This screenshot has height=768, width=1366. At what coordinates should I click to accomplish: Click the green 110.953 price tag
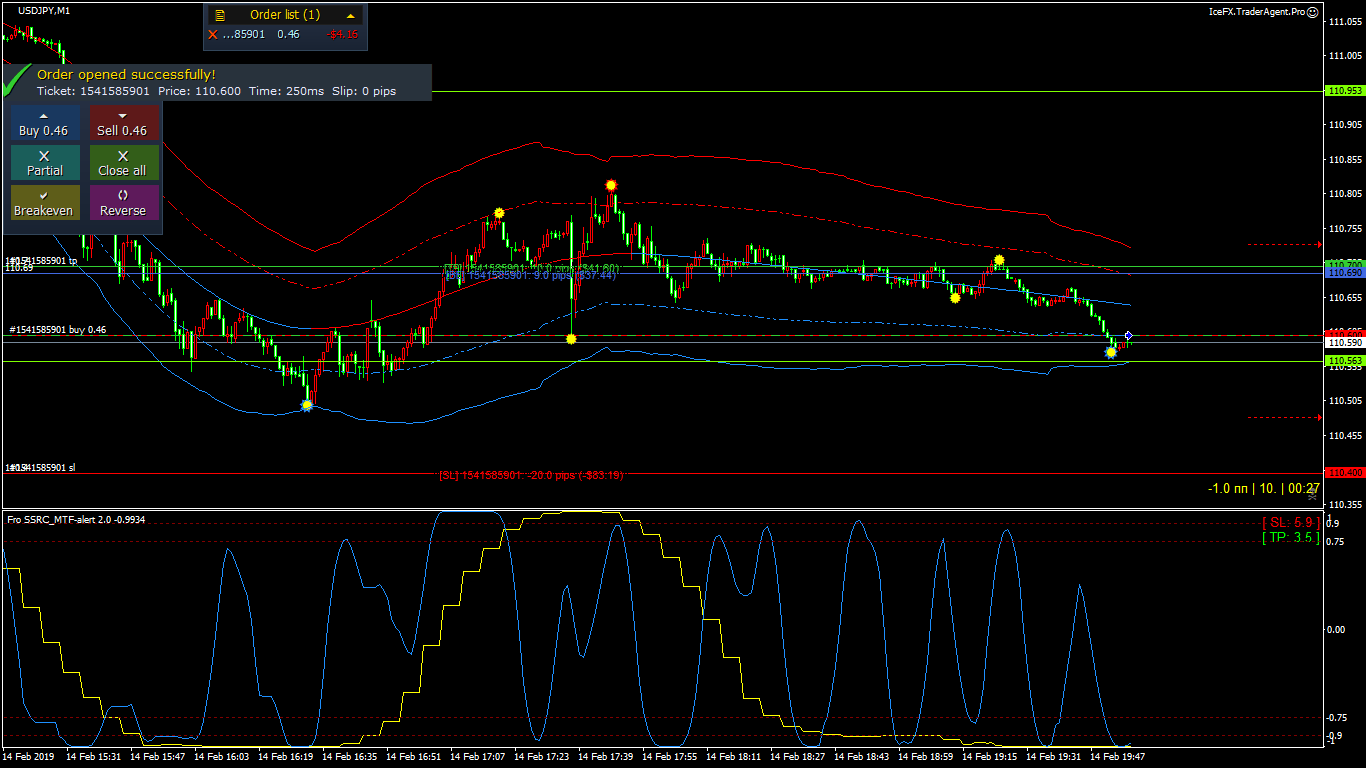tap(1344, 91)
